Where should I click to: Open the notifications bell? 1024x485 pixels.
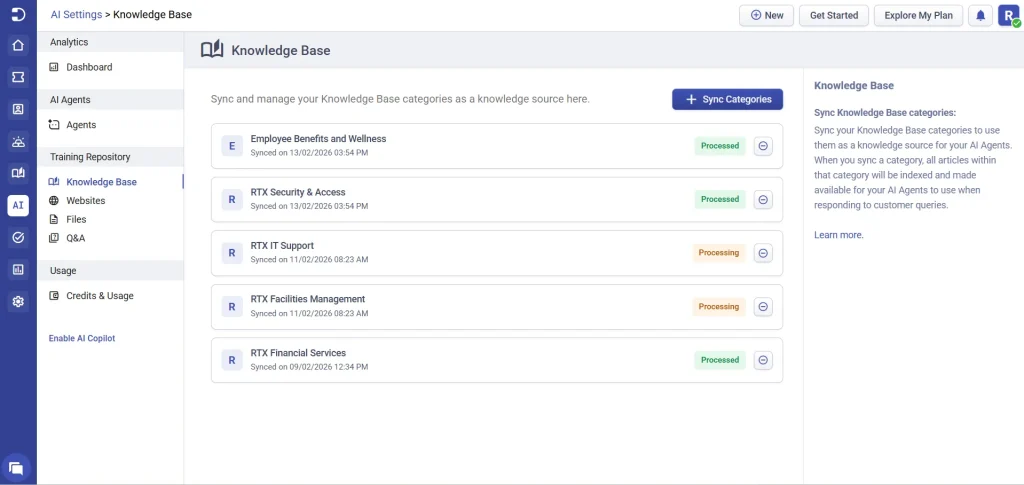click(980, 16)
